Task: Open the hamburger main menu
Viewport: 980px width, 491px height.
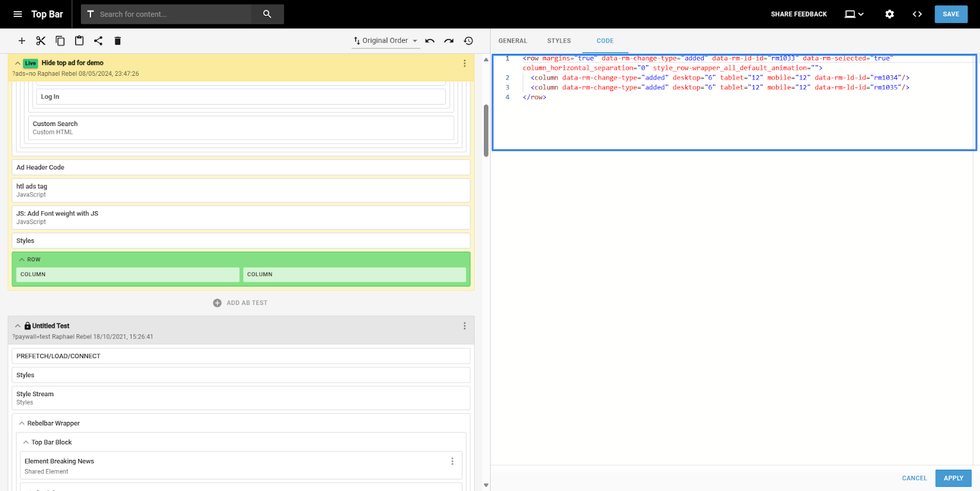Action: tap(17, 14)
